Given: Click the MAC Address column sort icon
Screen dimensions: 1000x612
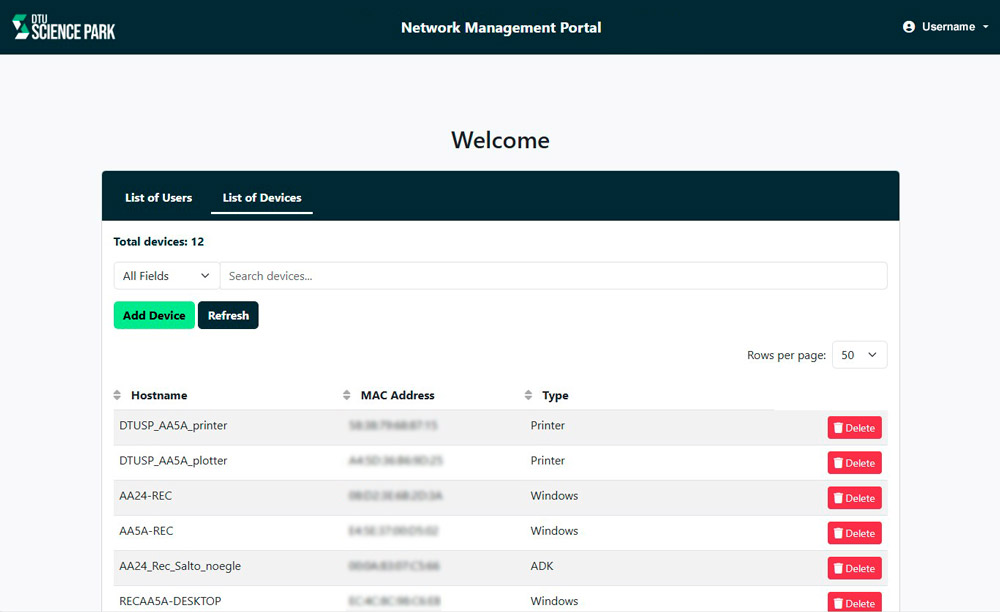Looking at the screenshot, I should pos(347,395).
